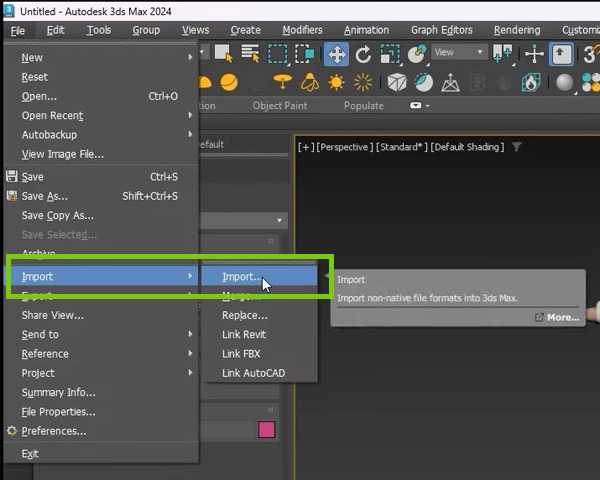Open the Tools menu
This screenshot has width=600, height=480.
click(x=99, y=30)
